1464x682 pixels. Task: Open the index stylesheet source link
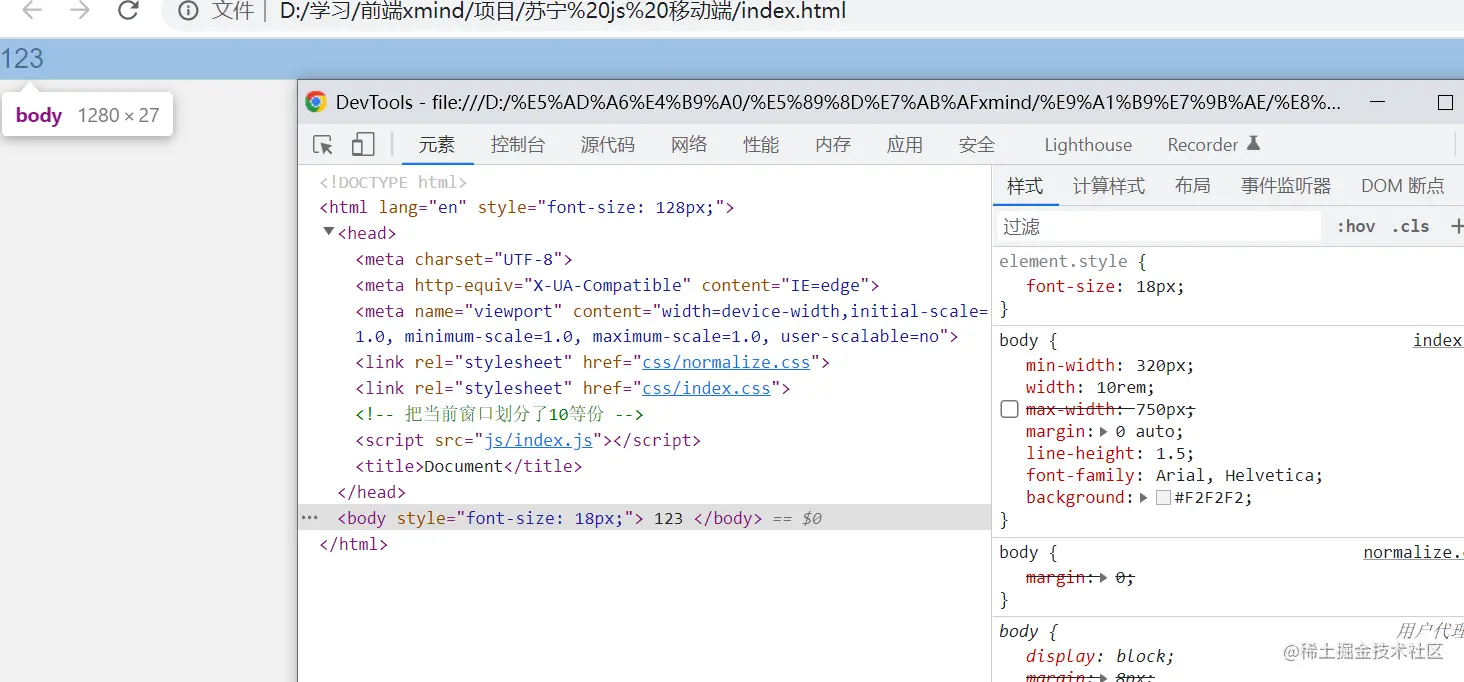[1438, 340]
